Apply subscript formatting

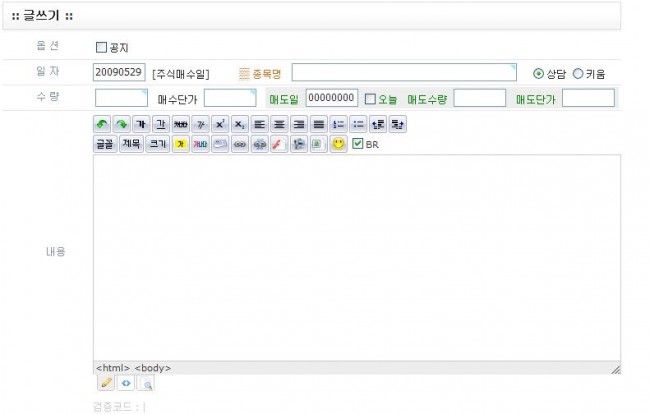pos(240,124)
